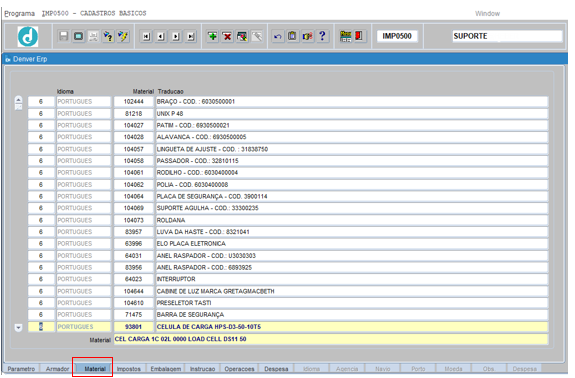The image size is (575, 378).
Task: Select the 'INTERRUPTOR' translation field
Action: [352, 279]
